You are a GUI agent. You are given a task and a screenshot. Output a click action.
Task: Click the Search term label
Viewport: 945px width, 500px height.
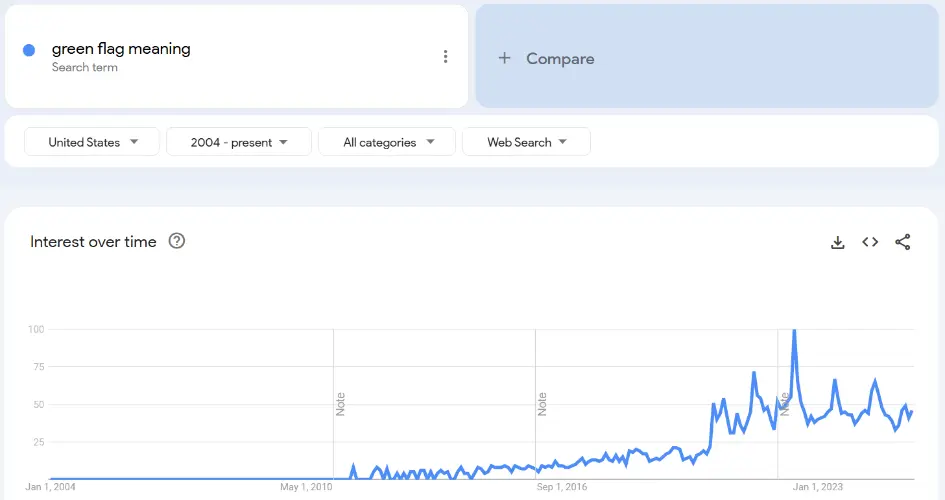(85, 68)
